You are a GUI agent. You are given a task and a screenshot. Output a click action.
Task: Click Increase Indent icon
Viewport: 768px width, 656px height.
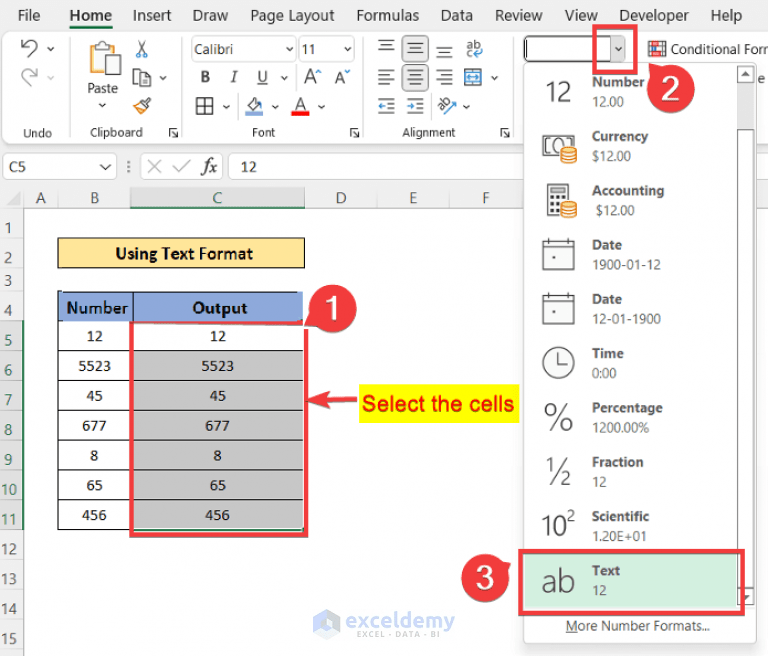click(x=415, y=106)
